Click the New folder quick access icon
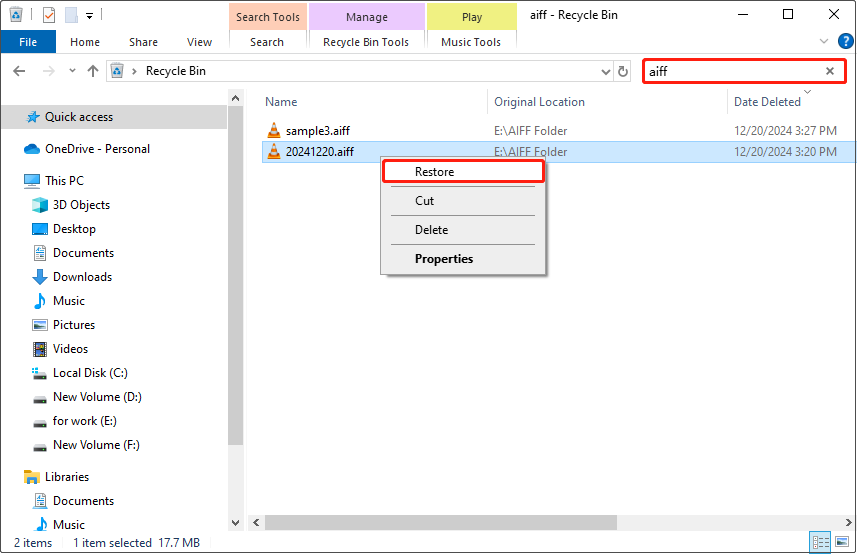 pyautogui.click(x=71, y=15)
